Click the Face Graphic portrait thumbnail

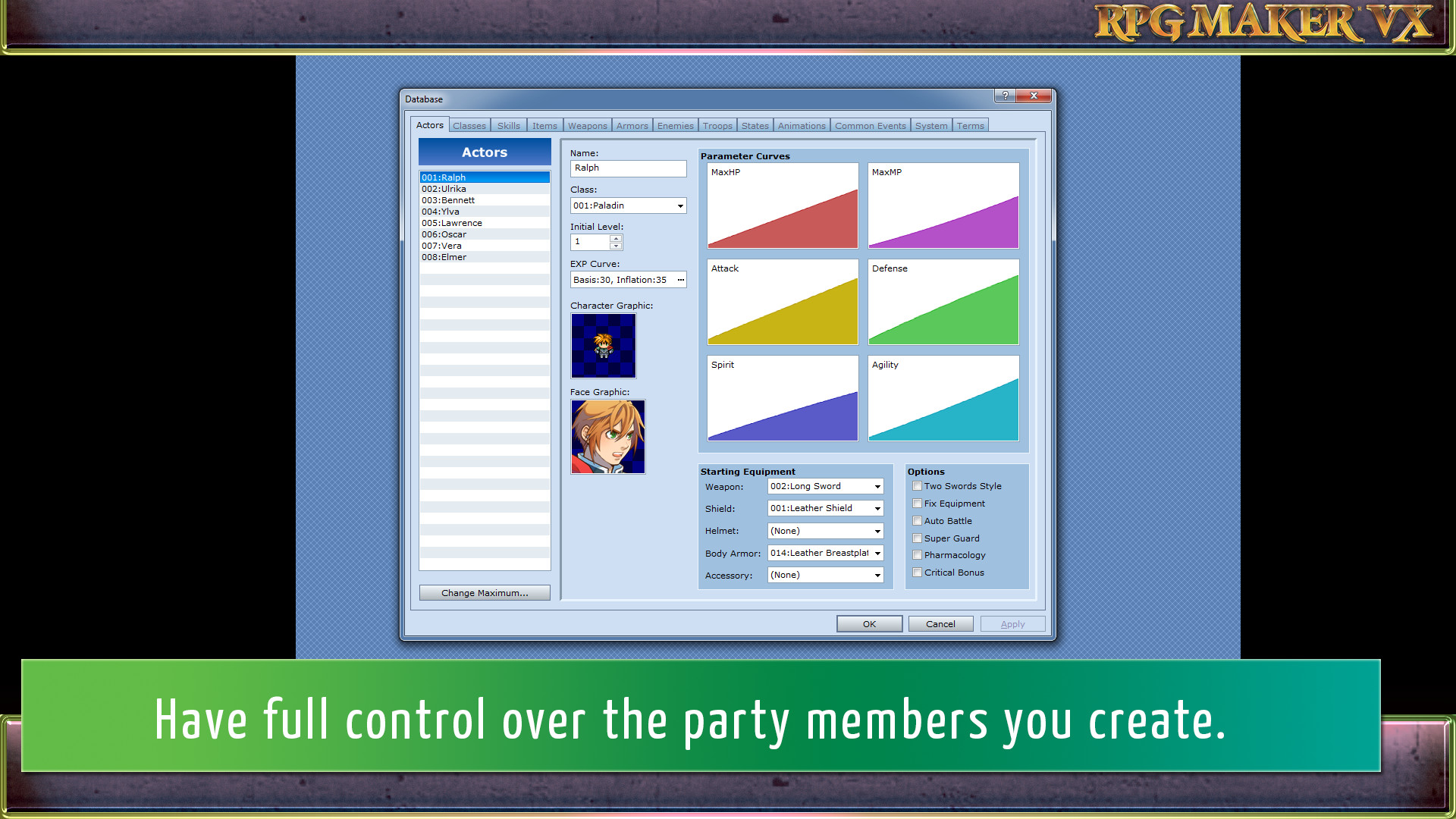tap(608, 437)
